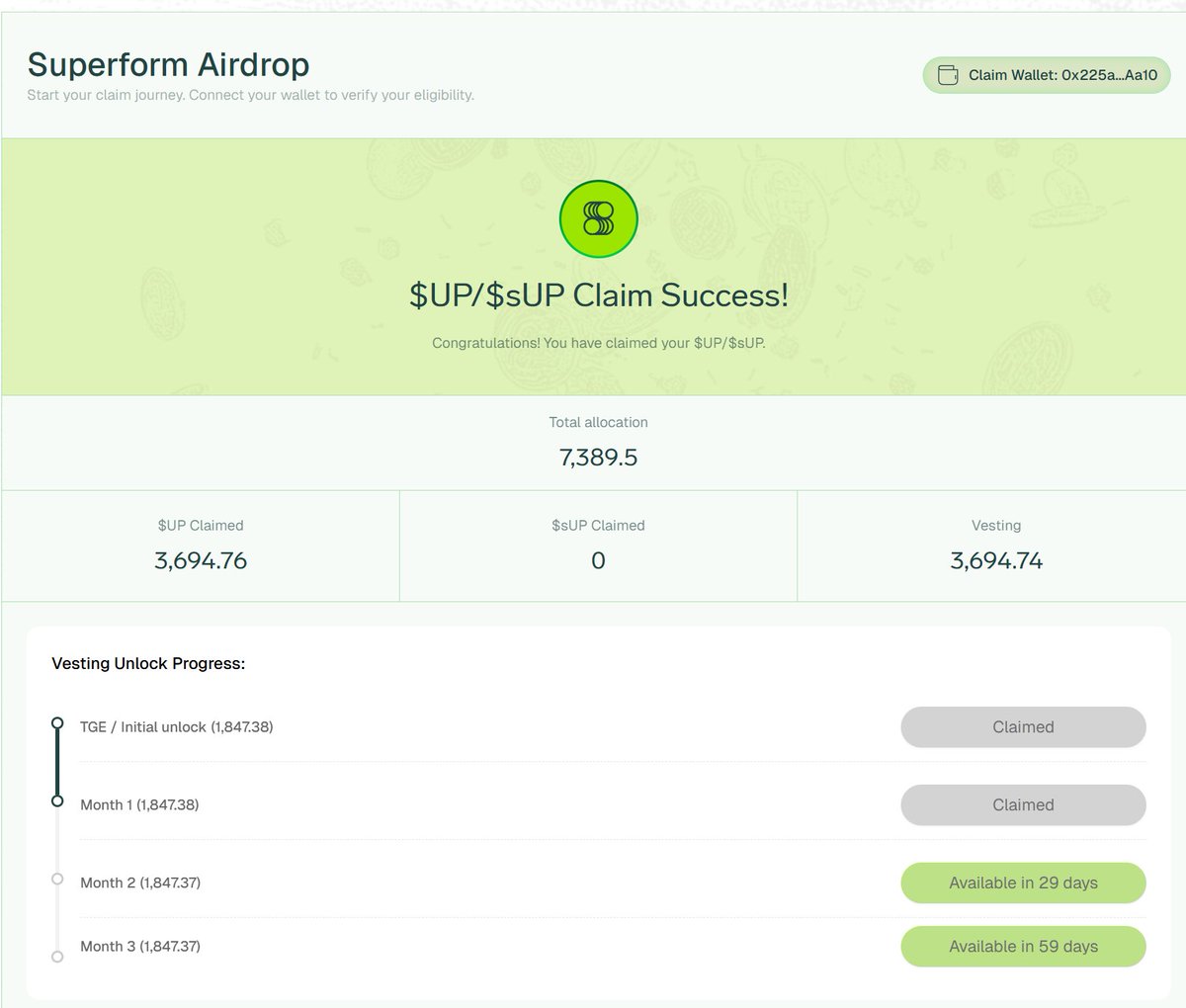Viewport: 1186px width, 1008px height.
Task: Click the $UP Claimed label
Action: (201, 526)
